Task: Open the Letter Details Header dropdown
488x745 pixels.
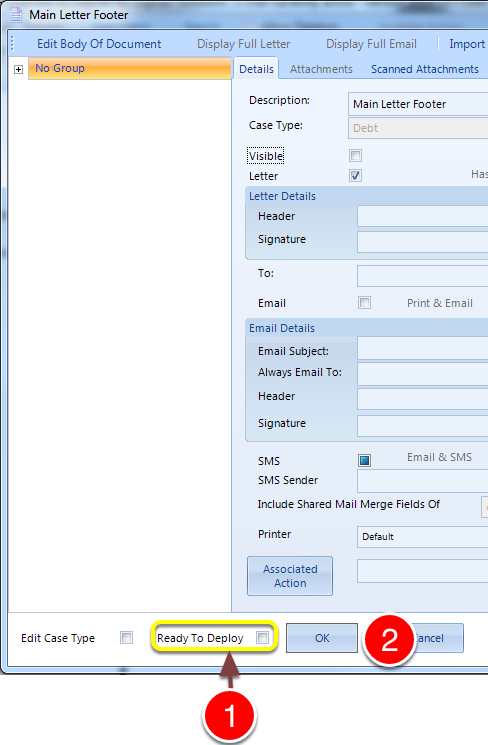Action: [422, 216]
